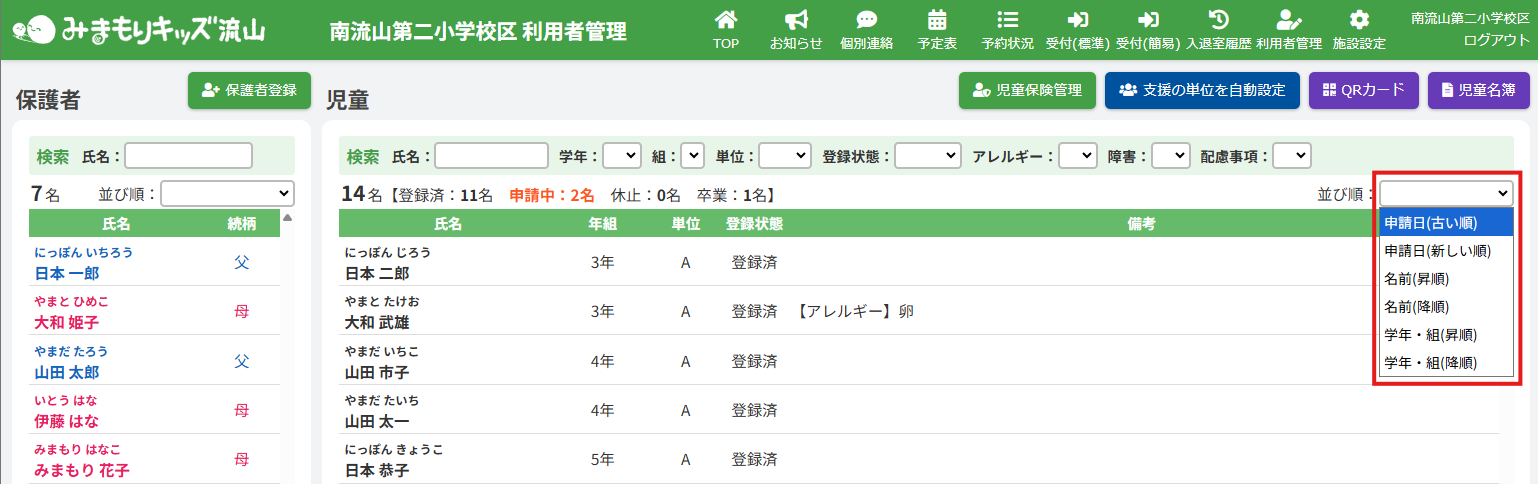
Task: Click ログアウト to sign out
Action: pyautogui.click(x=1496, y=40)
